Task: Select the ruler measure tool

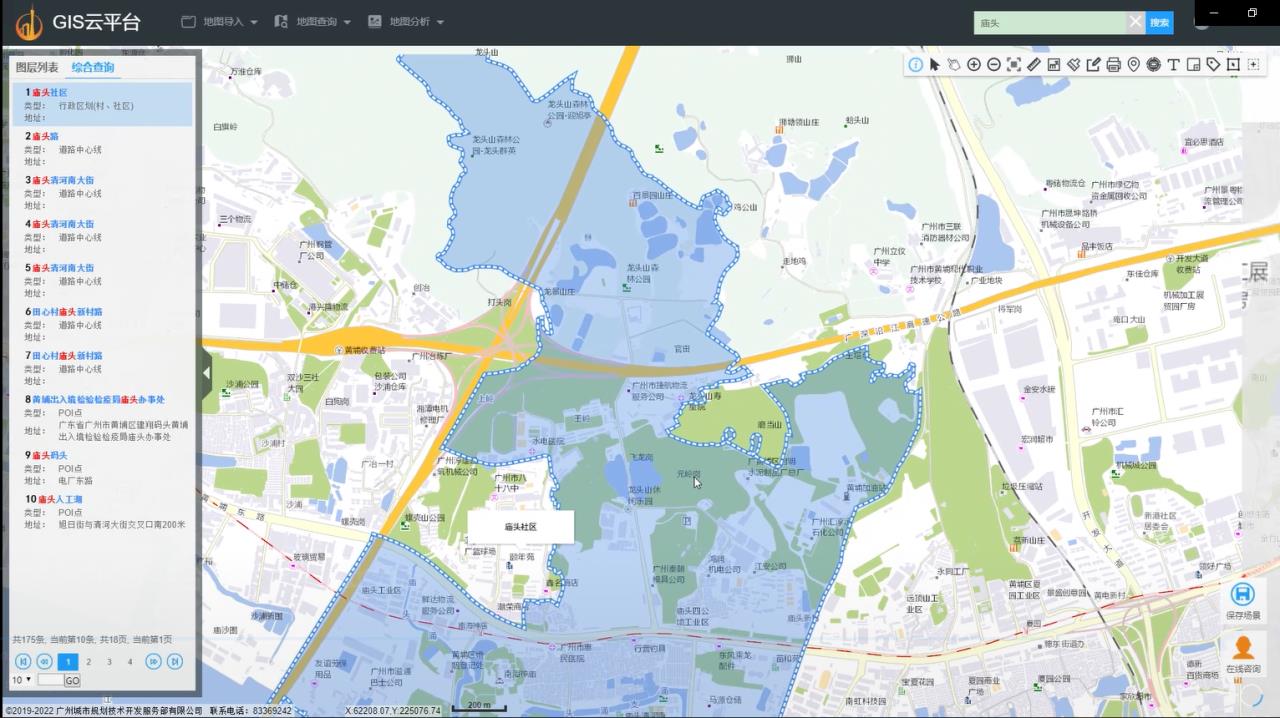Action: pos(1034,64)
